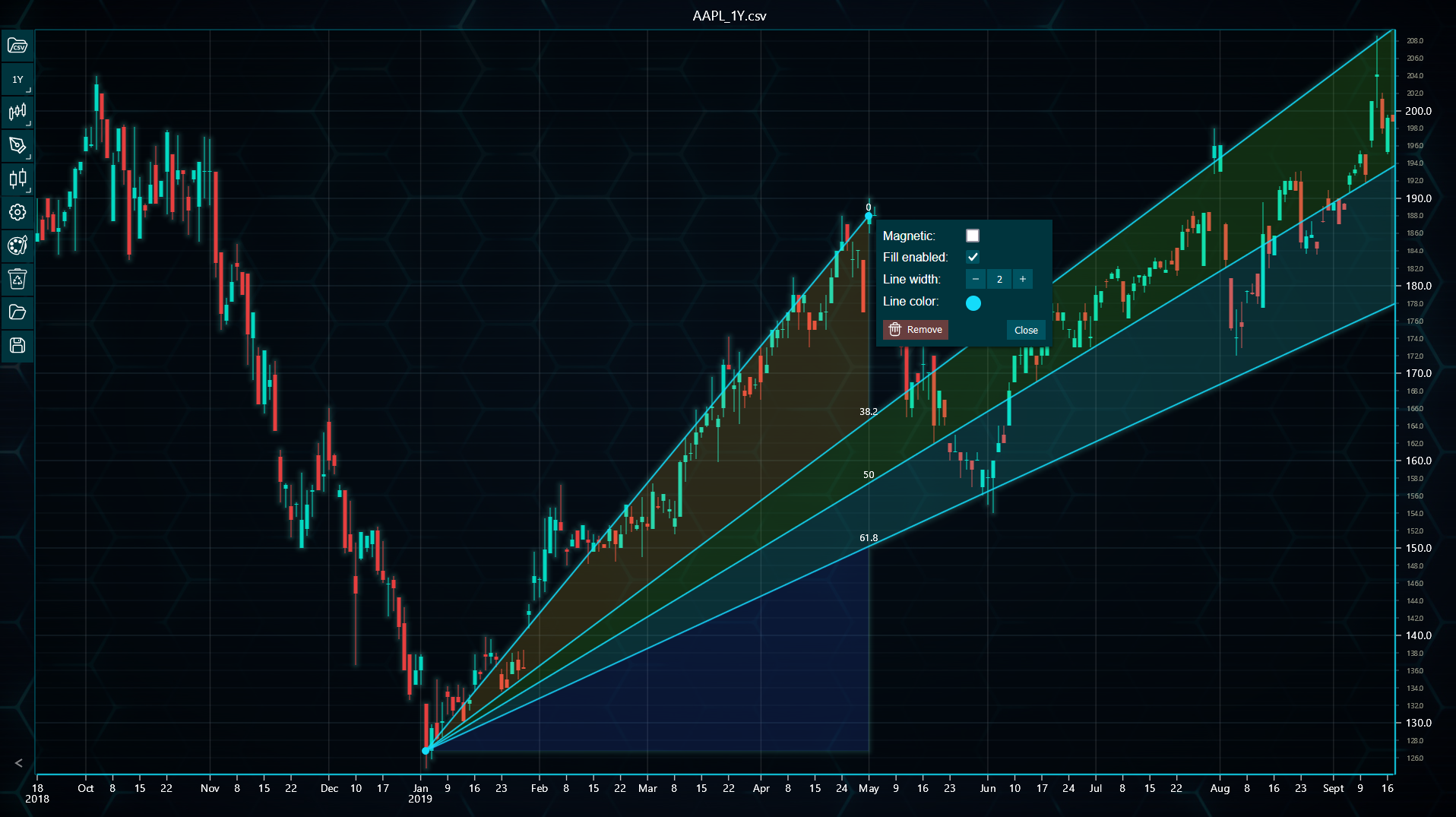Click the May date axis label
This screenshot has width=1456, height=817.
tap(869, 788)
